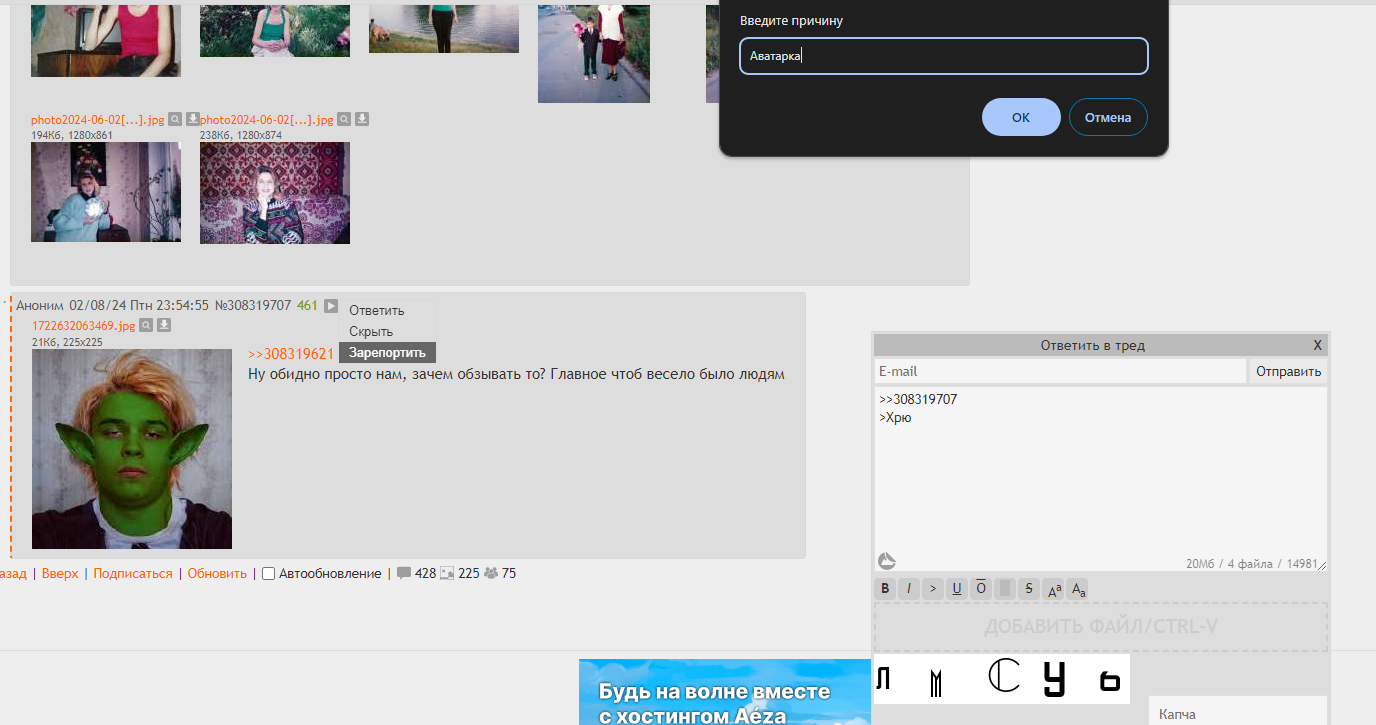Open the photo2024-06-02 file link sized 194Кб
The image size is (1376, 725).
coord(98,120)
